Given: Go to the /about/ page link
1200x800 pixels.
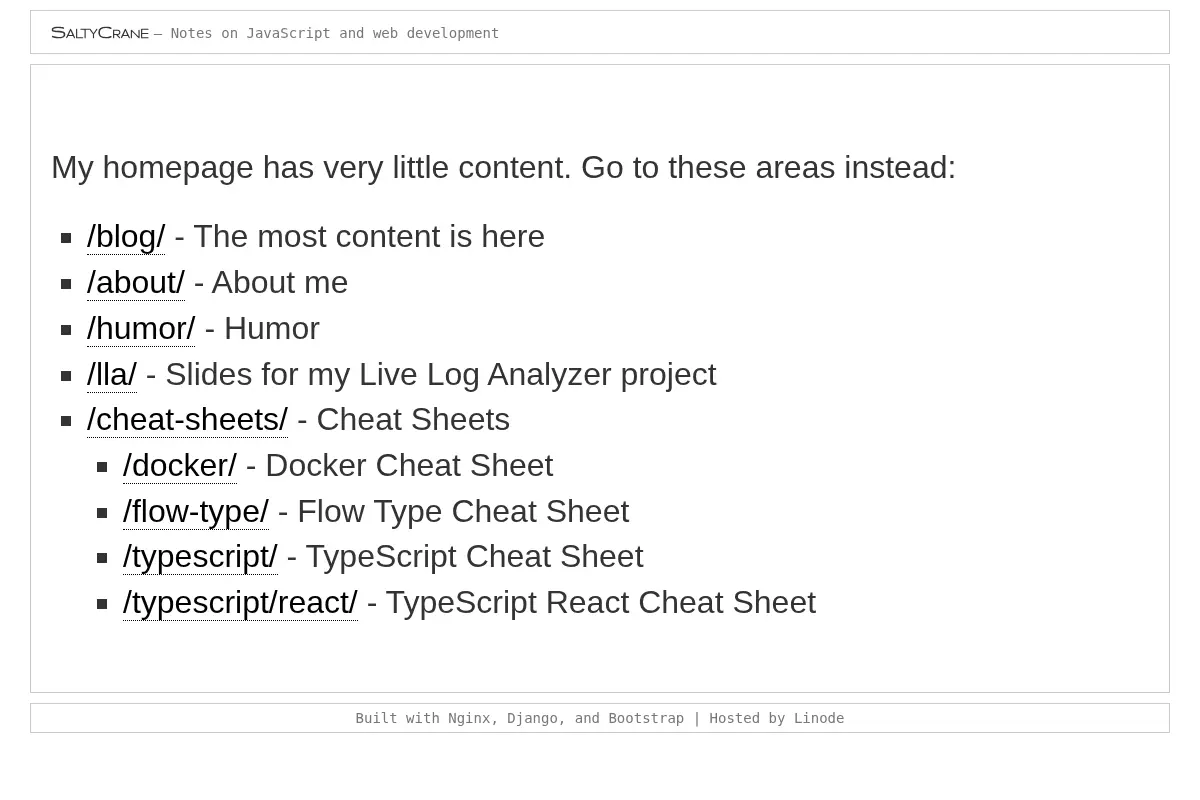Looking at the screenshot, I should [136, 283].
